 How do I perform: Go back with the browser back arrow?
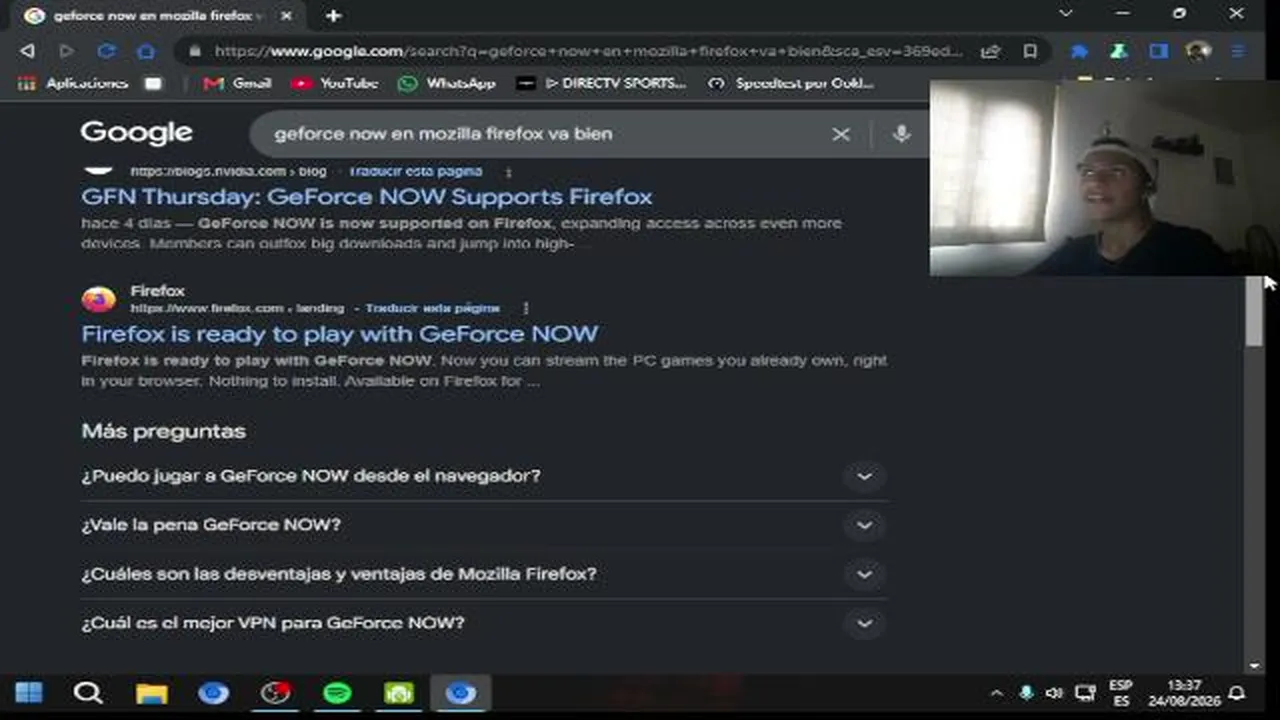[x=27, y=51]
